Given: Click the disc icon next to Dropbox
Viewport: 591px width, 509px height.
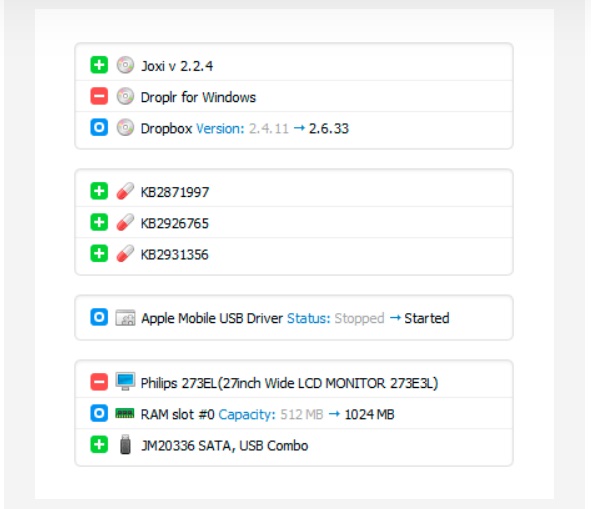Looking at the screenshot, I should tap(125, 128).
